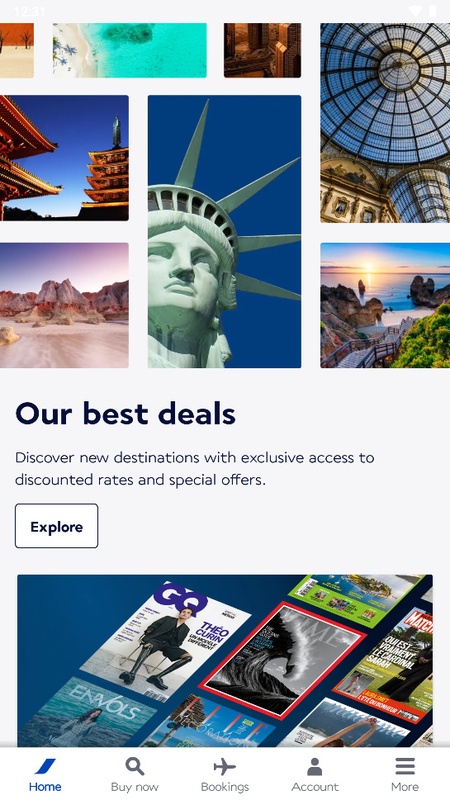Click the Explore button

point(57,526)
